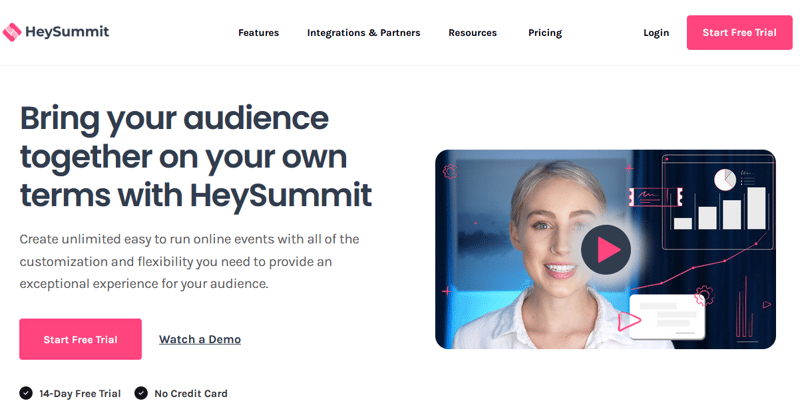Open the Watch a Demo link
The width and height of the screenshot is (800, 405).
[200, 339]
